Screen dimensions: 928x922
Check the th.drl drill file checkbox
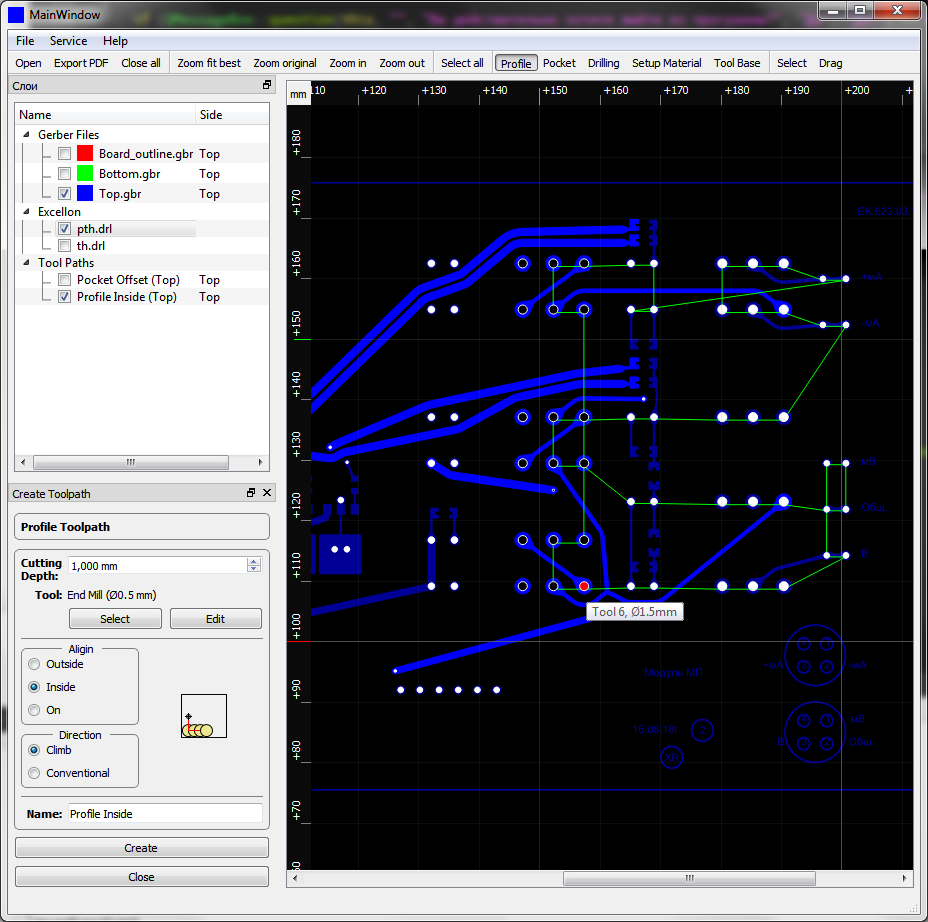pyautogui.click(x=65, y=246)
